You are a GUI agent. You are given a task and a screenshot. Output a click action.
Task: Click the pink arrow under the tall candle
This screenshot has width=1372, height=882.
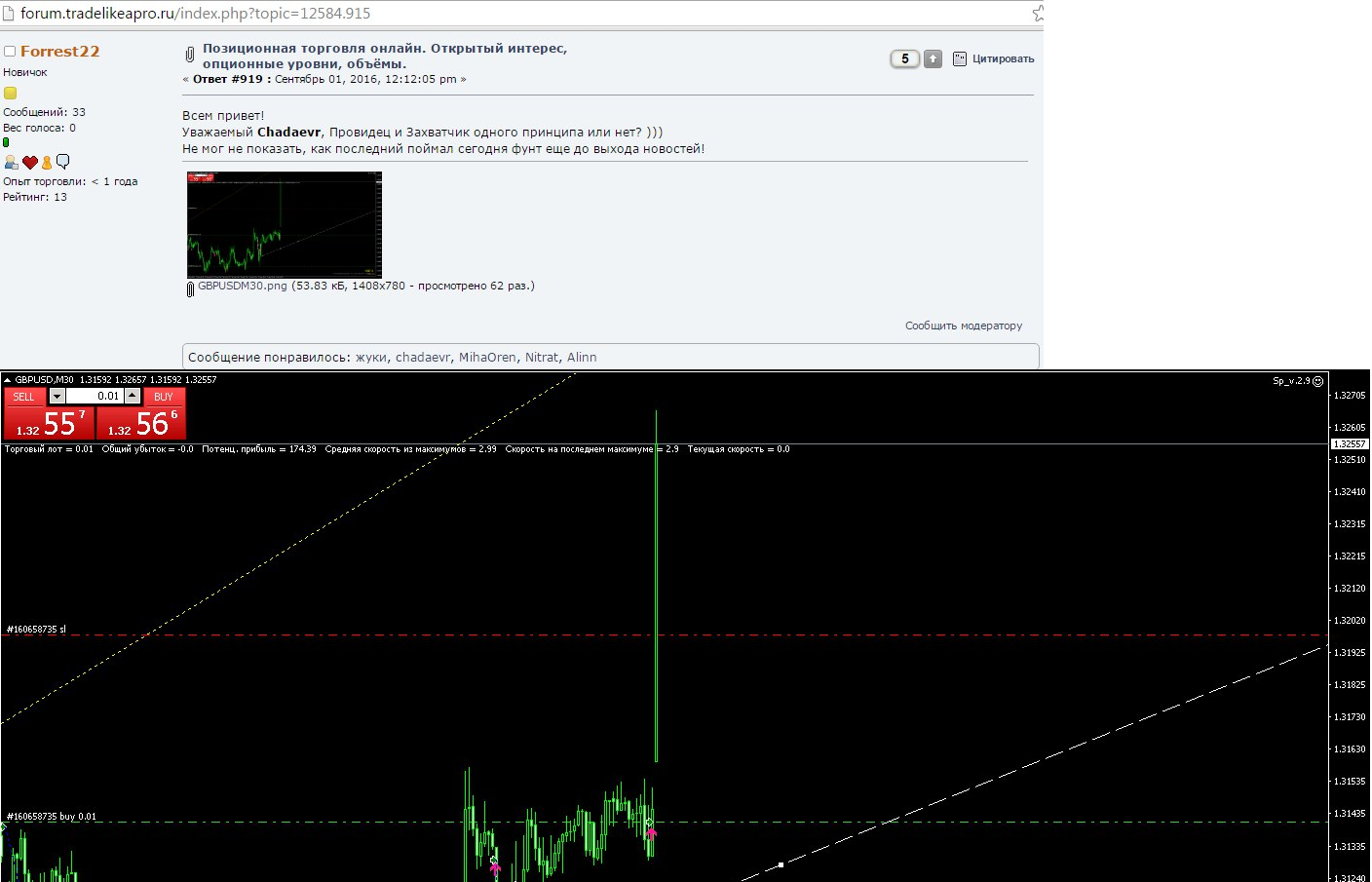(x=652, y=833)
